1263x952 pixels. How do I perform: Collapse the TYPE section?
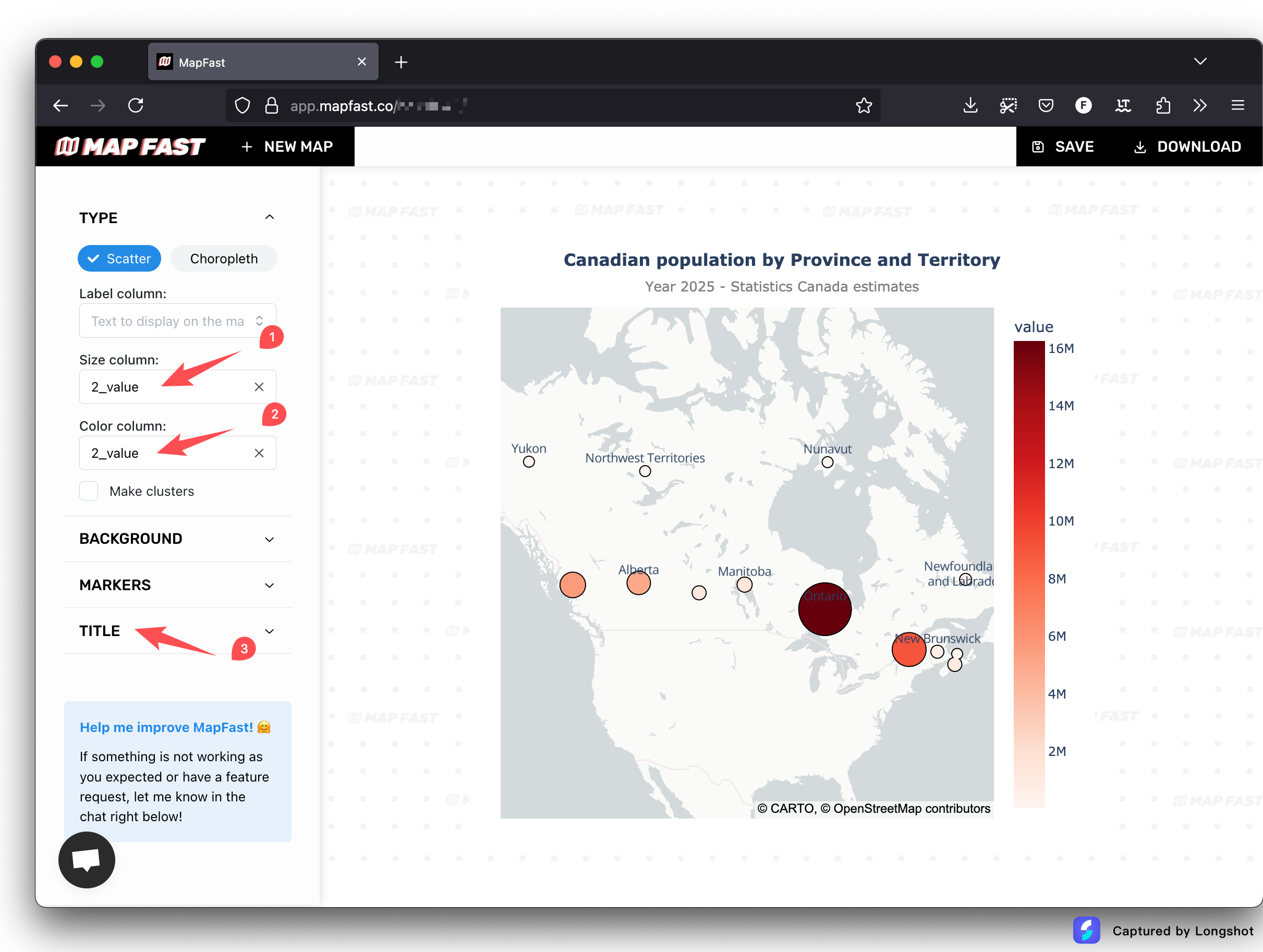(x=270, y=217)
